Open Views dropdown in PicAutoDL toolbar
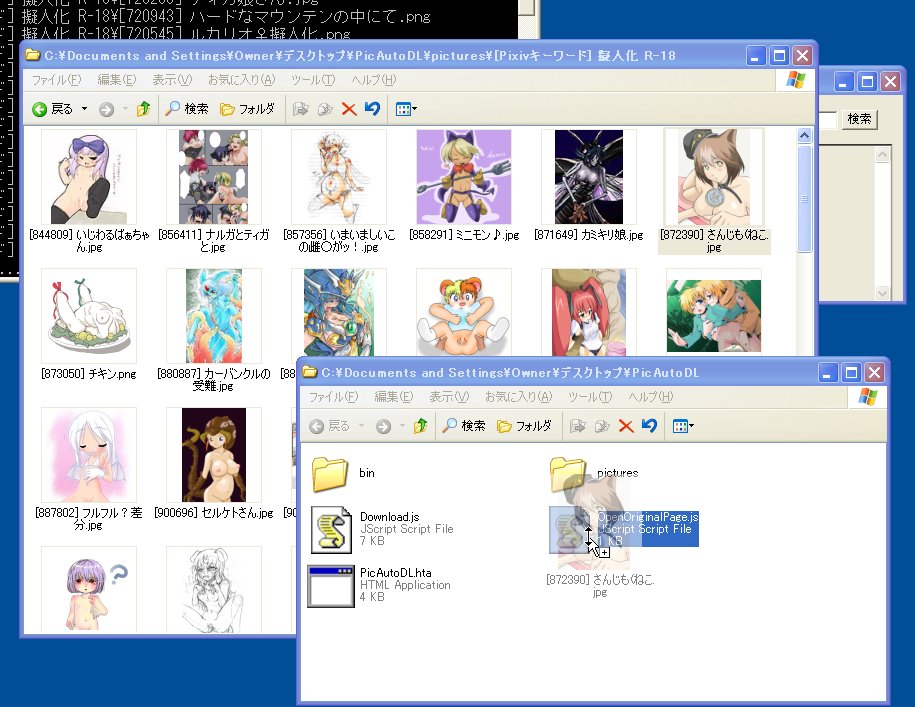Viewport: 915px width, 707px height. (683, 426)
